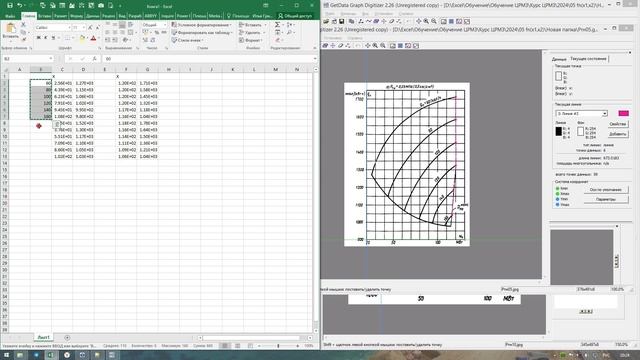The height and width of the screenshot is (360, 640).
Task: Select pan move tool in Graph Digitizer top toolbar
Action: (418, 21)
